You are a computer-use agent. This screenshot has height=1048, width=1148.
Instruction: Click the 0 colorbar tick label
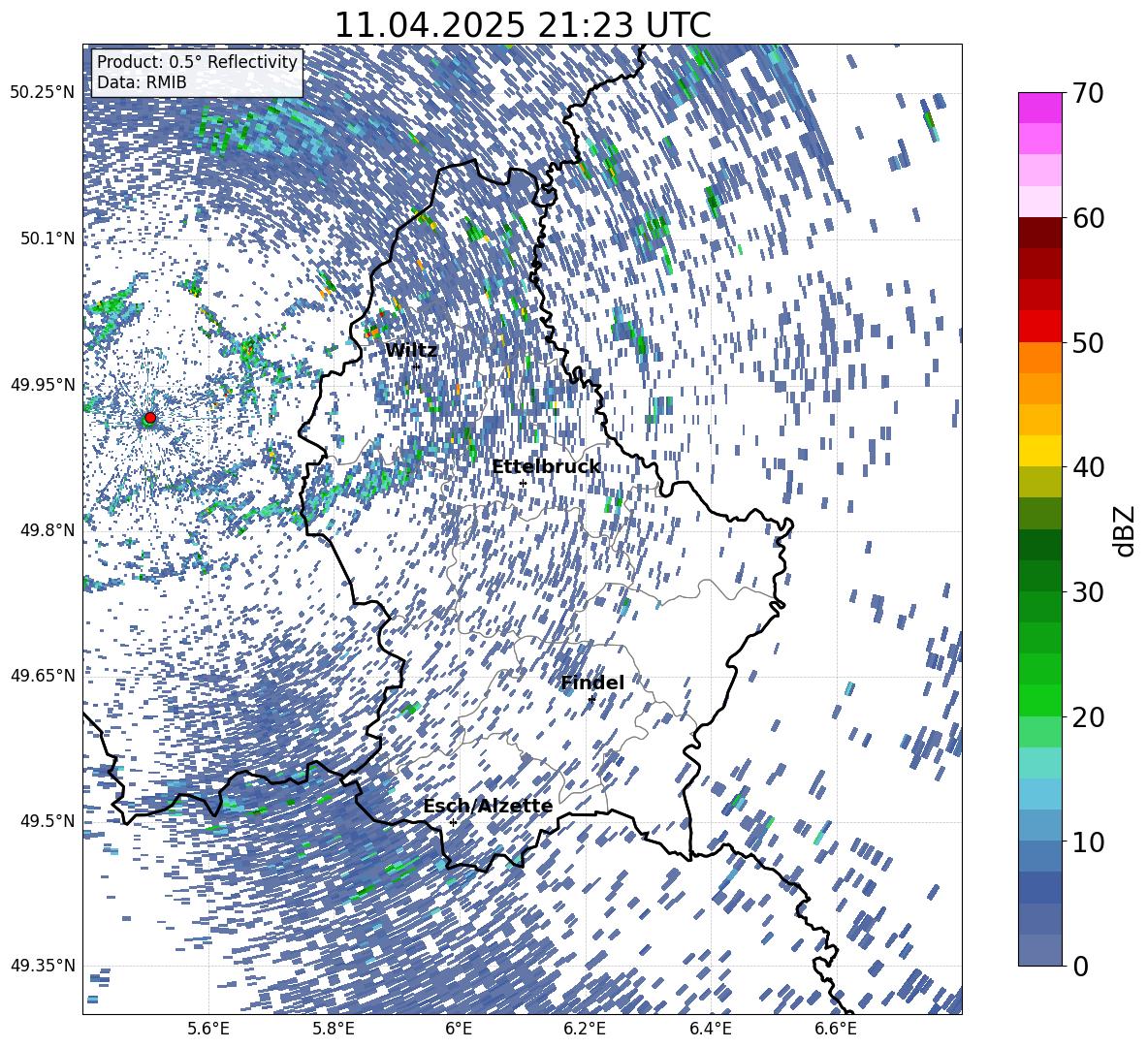[x=1080, y=966]
